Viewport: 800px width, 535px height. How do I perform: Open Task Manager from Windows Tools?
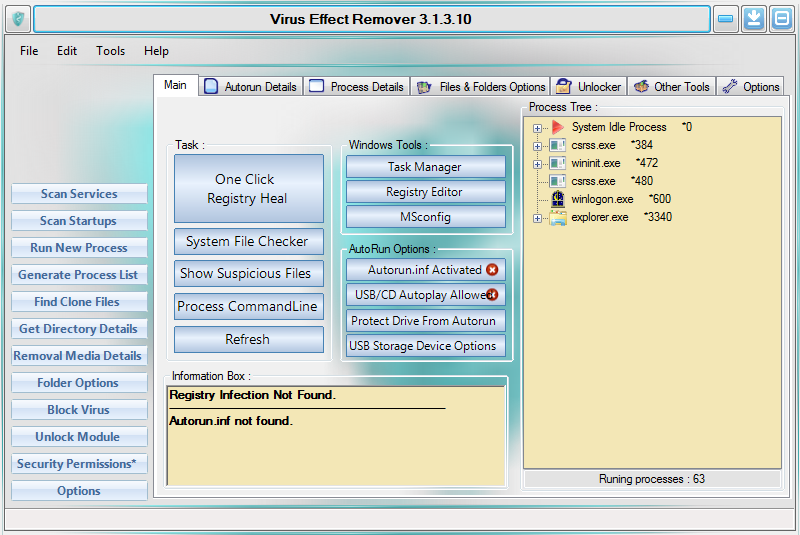(426, 167)
